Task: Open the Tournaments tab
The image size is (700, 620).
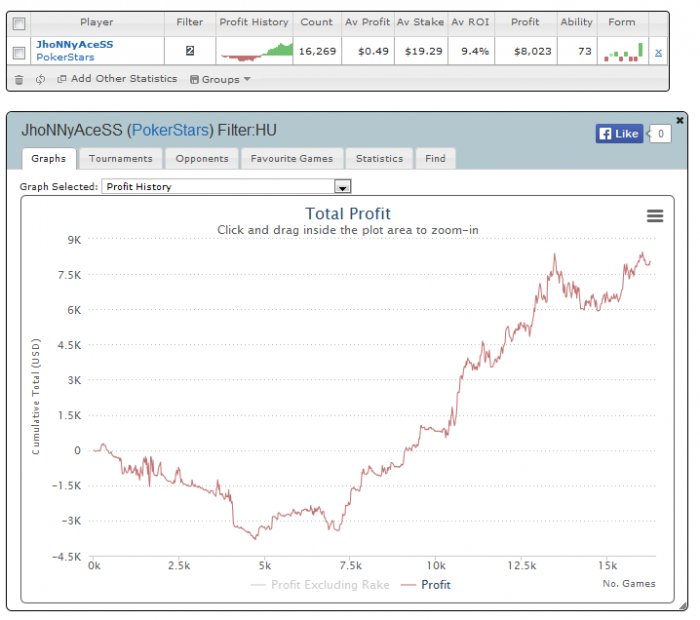Action: 121,158
